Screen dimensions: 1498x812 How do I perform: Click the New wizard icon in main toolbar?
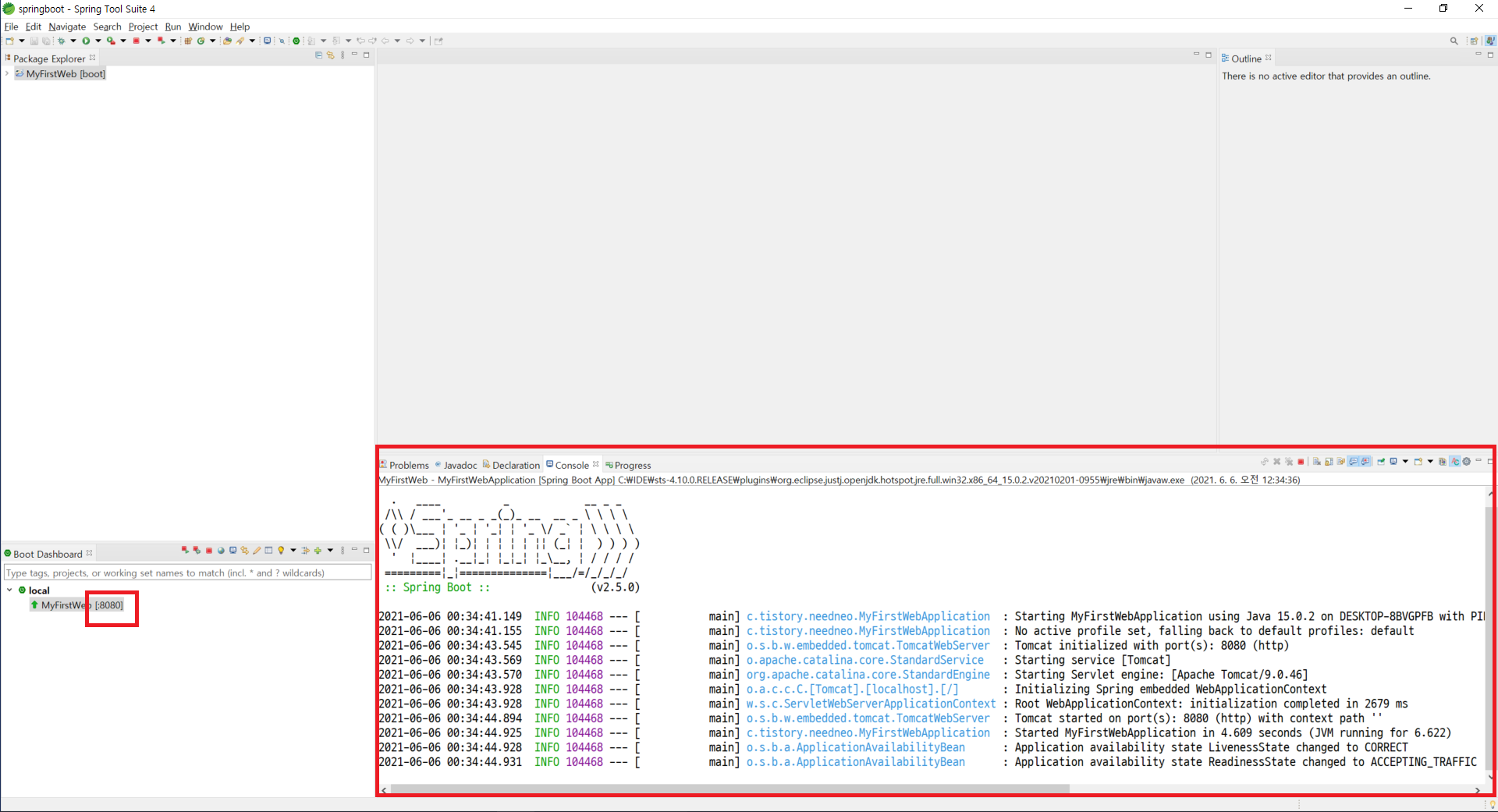coord(9,41)
